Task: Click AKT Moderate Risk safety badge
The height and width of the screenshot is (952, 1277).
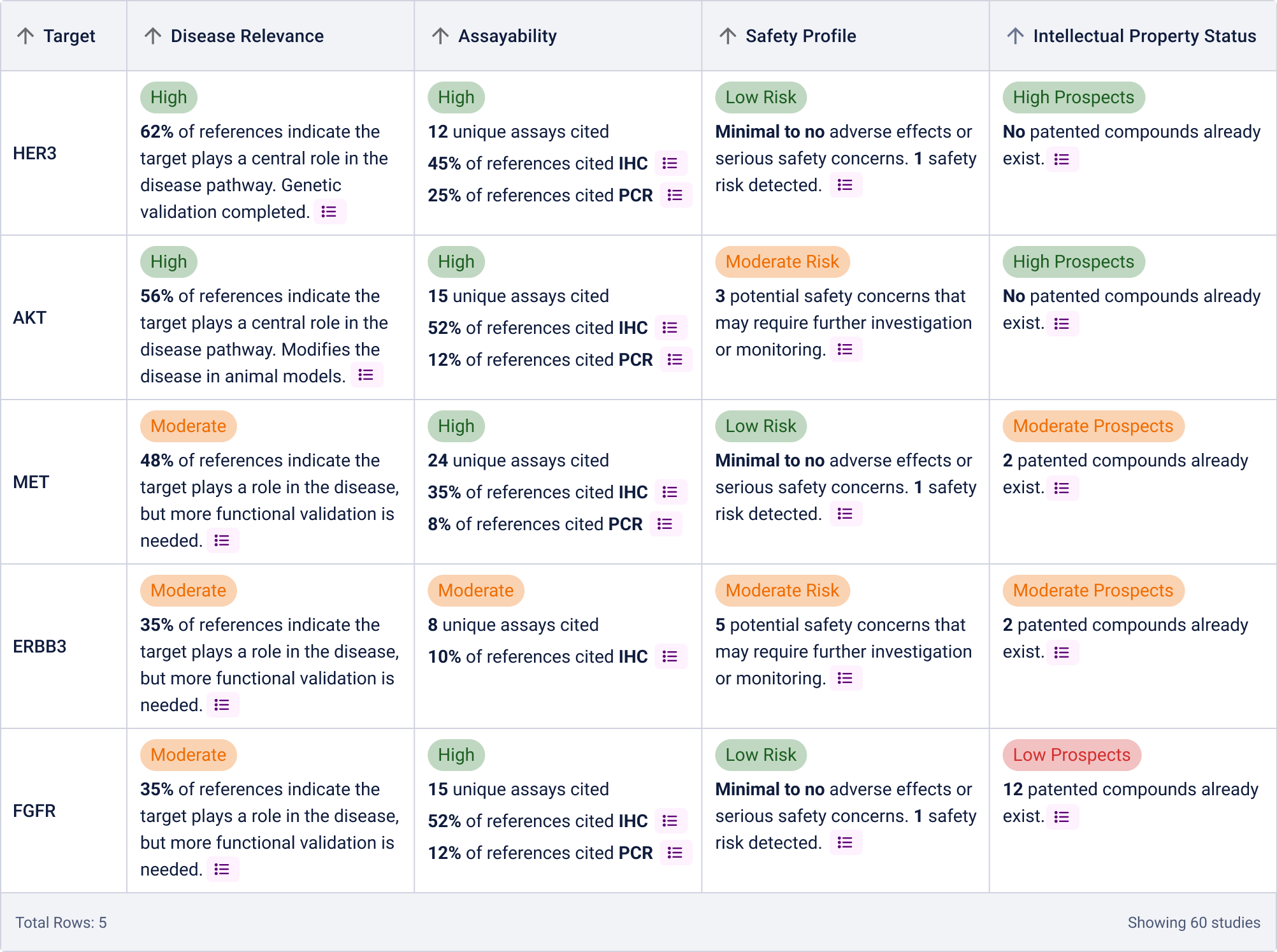Action: (783, 262)
